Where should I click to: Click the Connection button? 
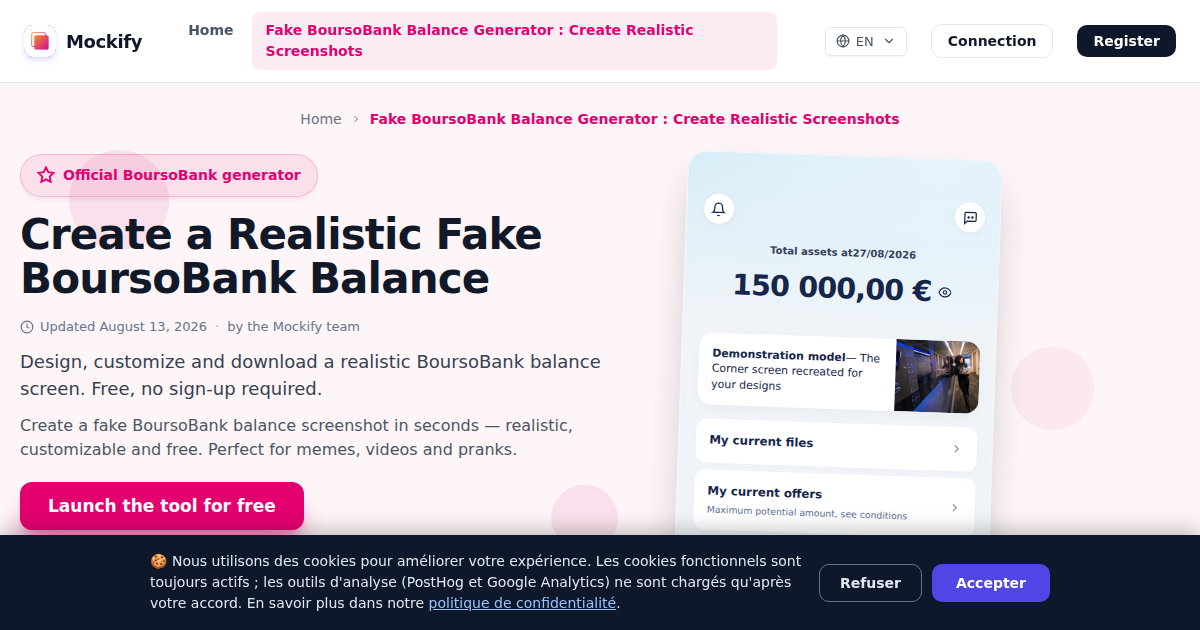[992, 41]
